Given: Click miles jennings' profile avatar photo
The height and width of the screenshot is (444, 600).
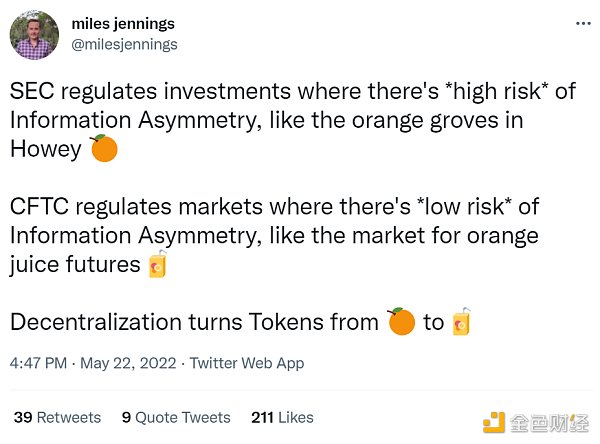Looking at the screenshot, I should pos(34,35).
